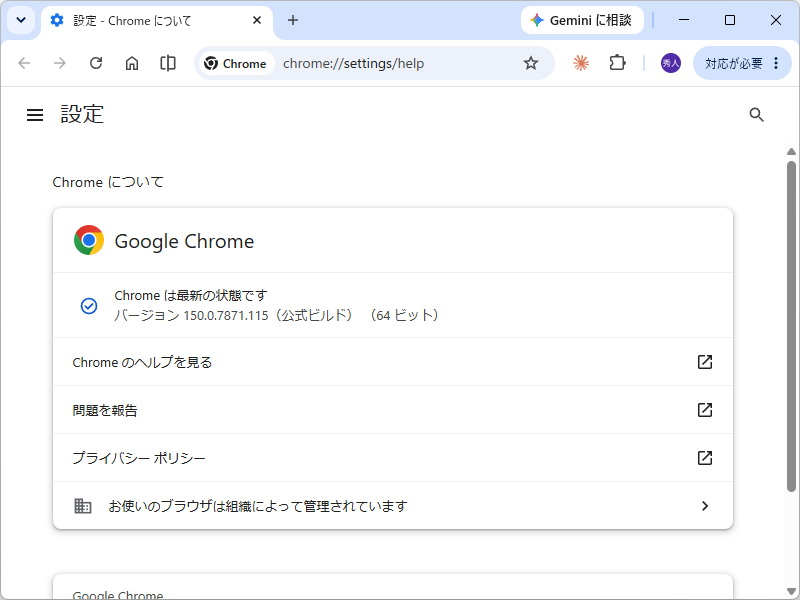
Task: Click the Google Chrome logo
Action: click(89, 240)
